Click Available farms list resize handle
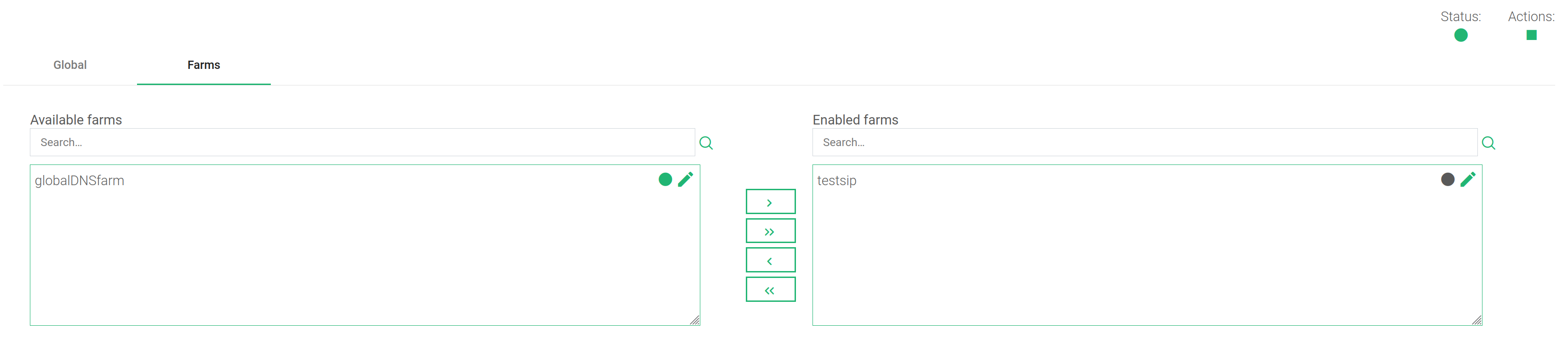Image resolution: width=1568 pixels, height=351 pixels. (694, 320)
